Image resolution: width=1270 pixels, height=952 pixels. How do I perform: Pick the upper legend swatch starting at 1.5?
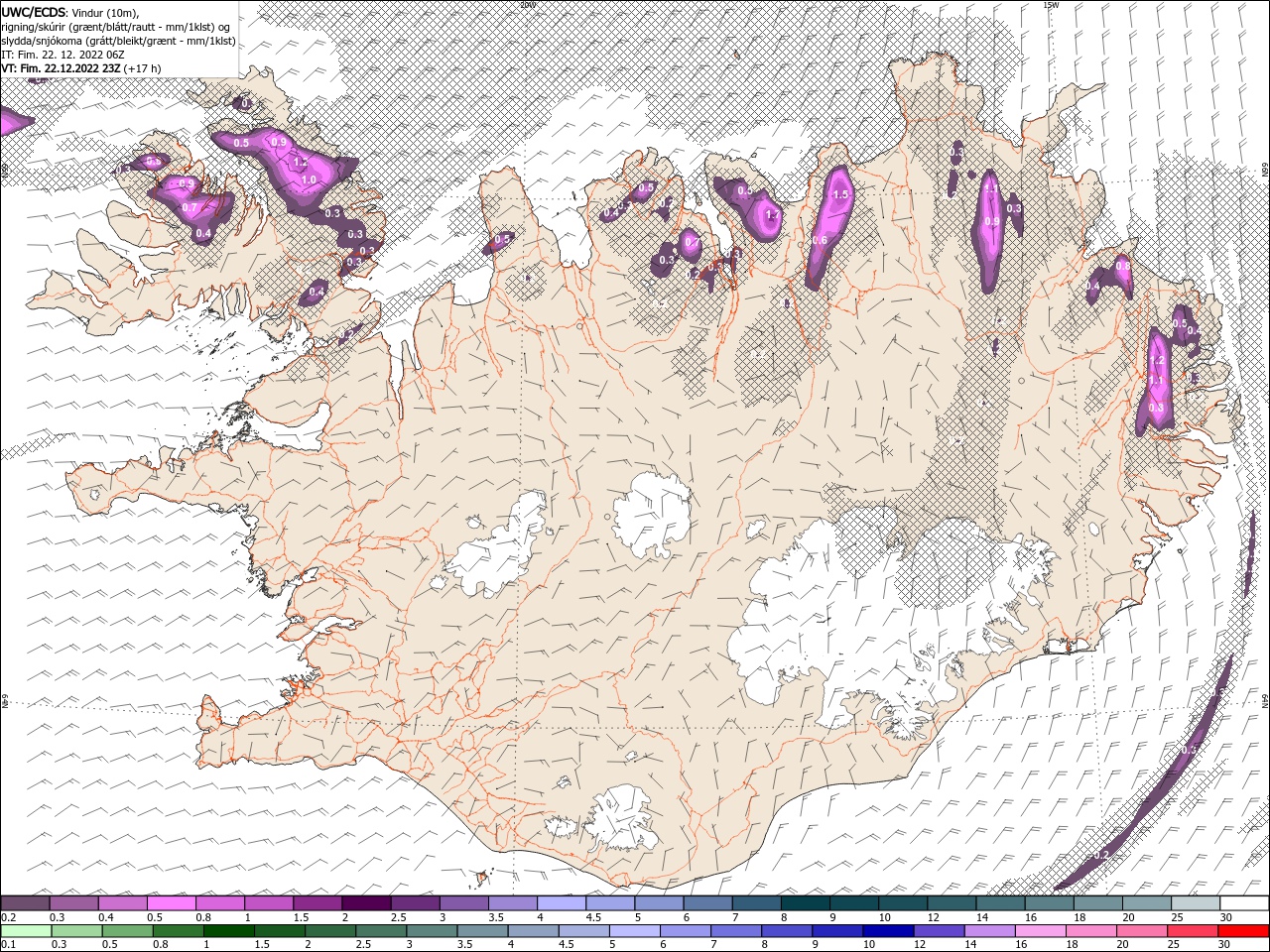tap(317, 903)
